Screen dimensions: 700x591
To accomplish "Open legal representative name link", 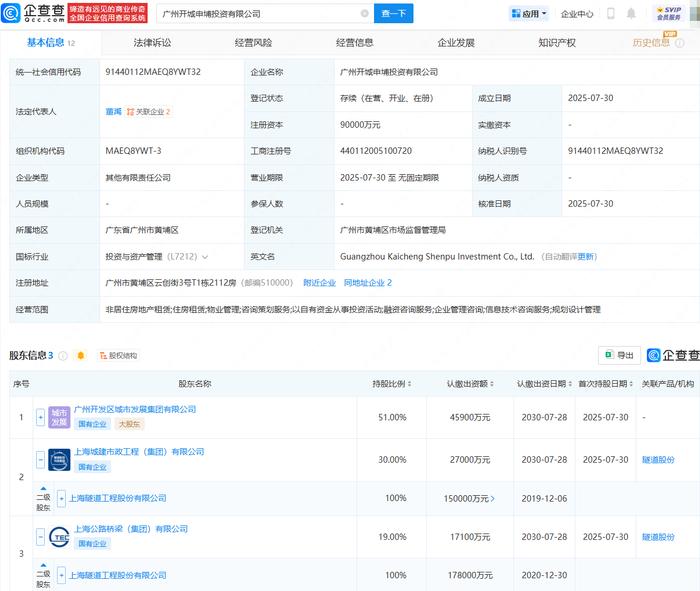I will point(113,112).
